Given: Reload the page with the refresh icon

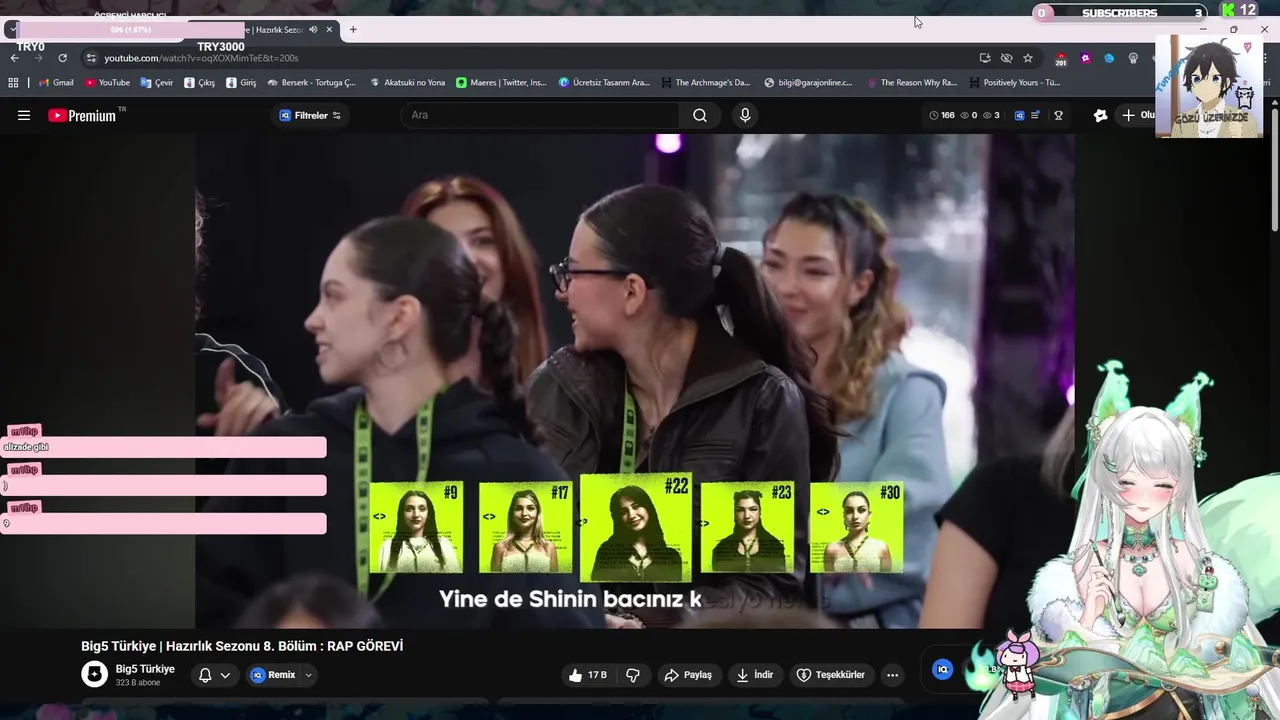Looking at the screenshot, I should [x=62, y=58].
